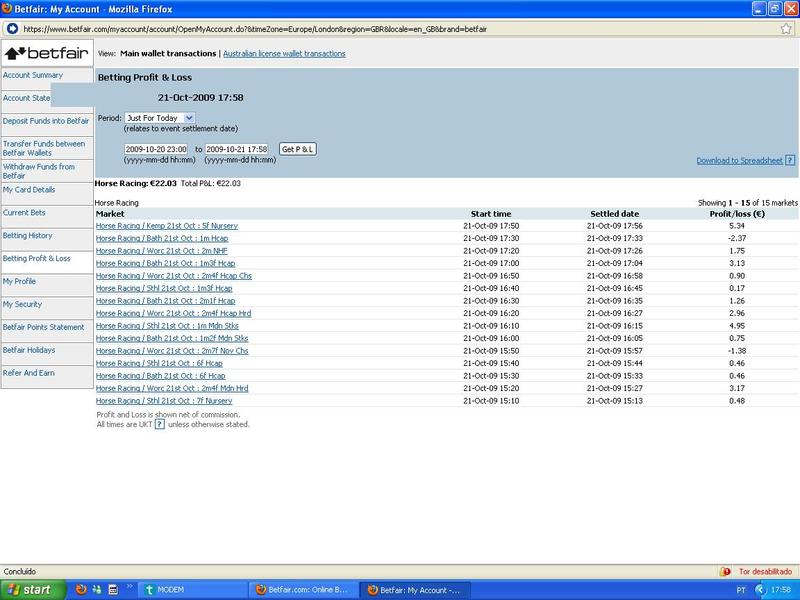The height and width of the screenshot is (600, 800).
Task: Click the Get P & L button
Action: (297, 149)
